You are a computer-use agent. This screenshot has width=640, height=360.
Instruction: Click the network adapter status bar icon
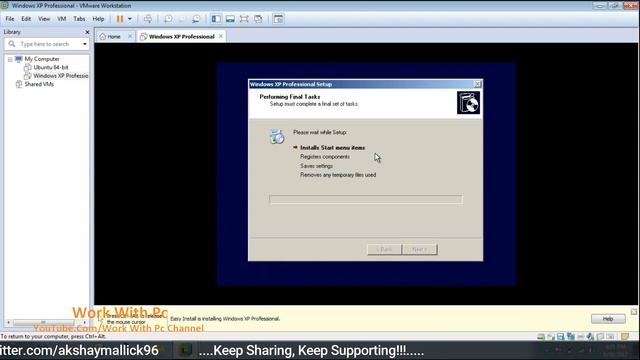(x=571, y=337)
